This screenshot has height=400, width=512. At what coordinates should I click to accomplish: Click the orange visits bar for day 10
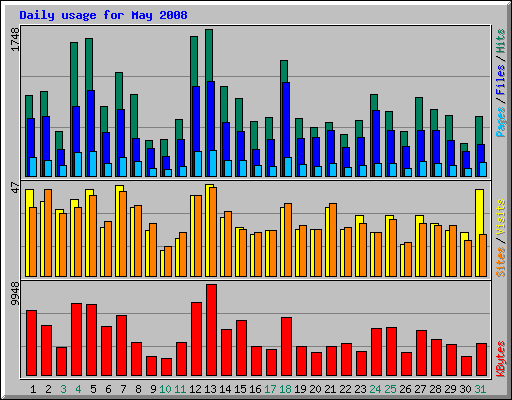click(168, 261)
